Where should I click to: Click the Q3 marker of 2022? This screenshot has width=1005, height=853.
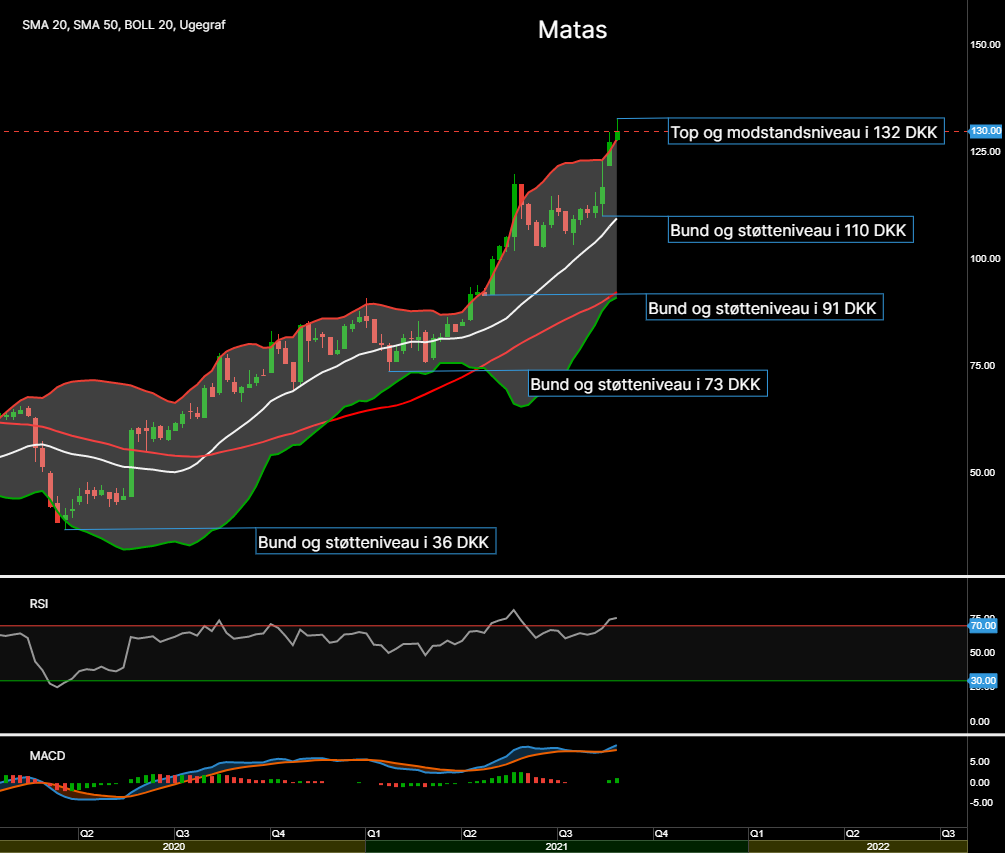click(x=948, y=834)
